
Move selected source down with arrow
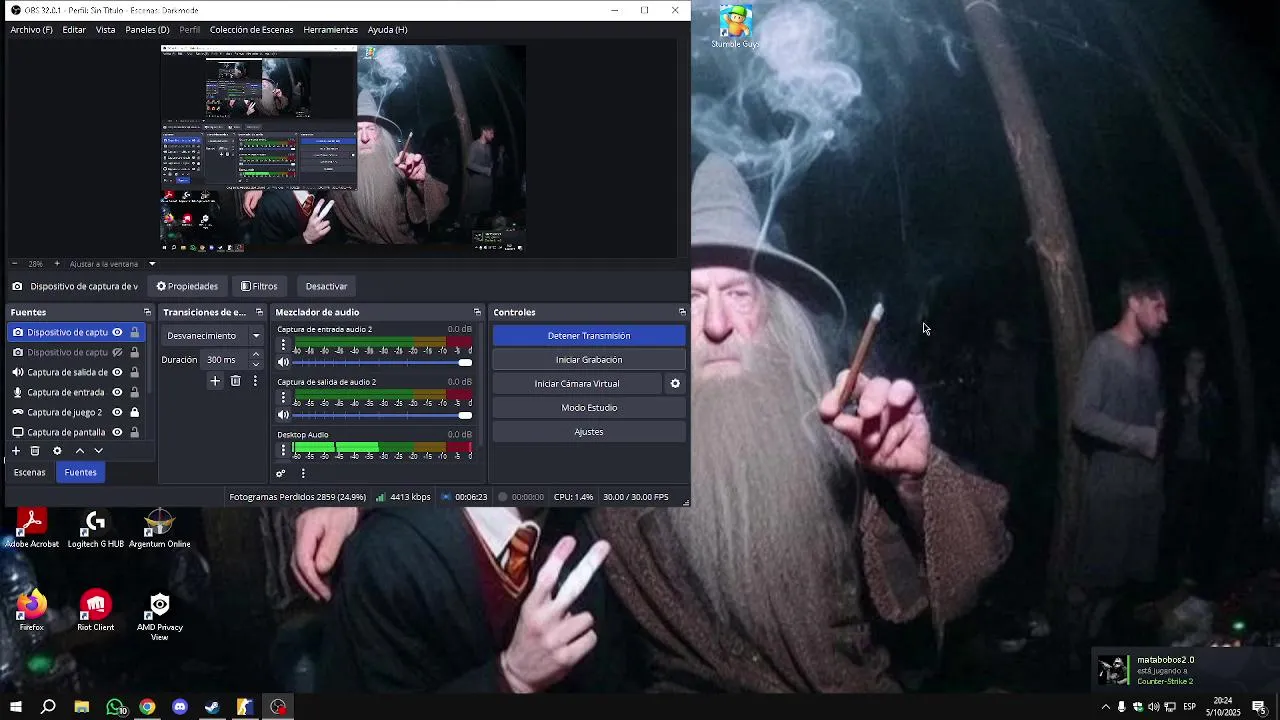[x=98, y=451]
